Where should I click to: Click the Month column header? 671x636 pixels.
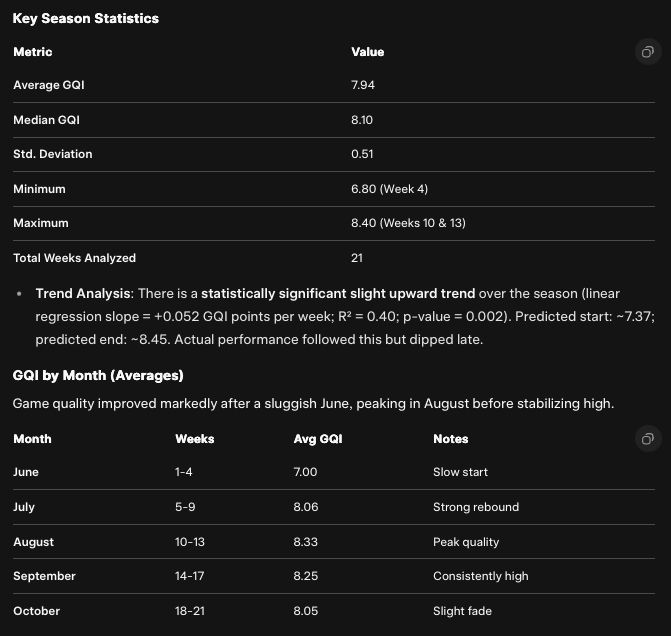point(32,439)
